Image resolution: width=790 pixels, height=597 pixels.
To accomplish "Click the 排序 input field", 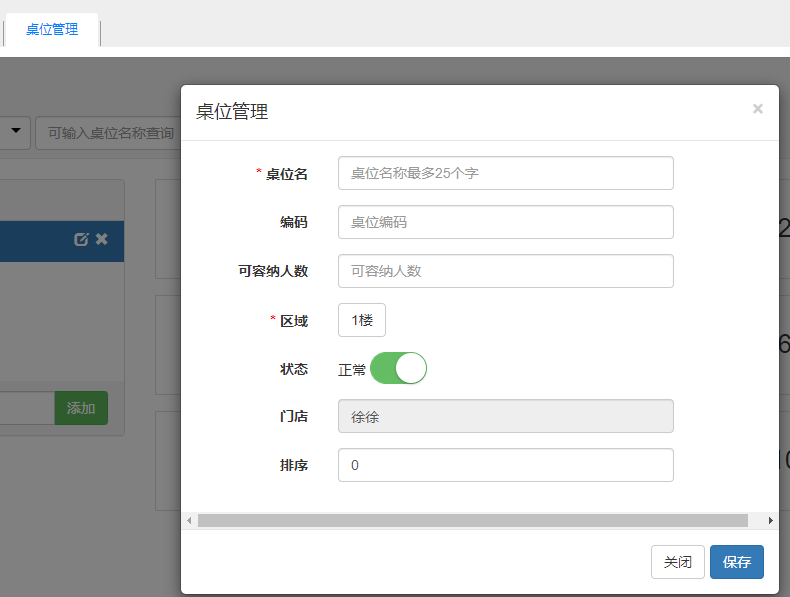I will pos(505,465).
